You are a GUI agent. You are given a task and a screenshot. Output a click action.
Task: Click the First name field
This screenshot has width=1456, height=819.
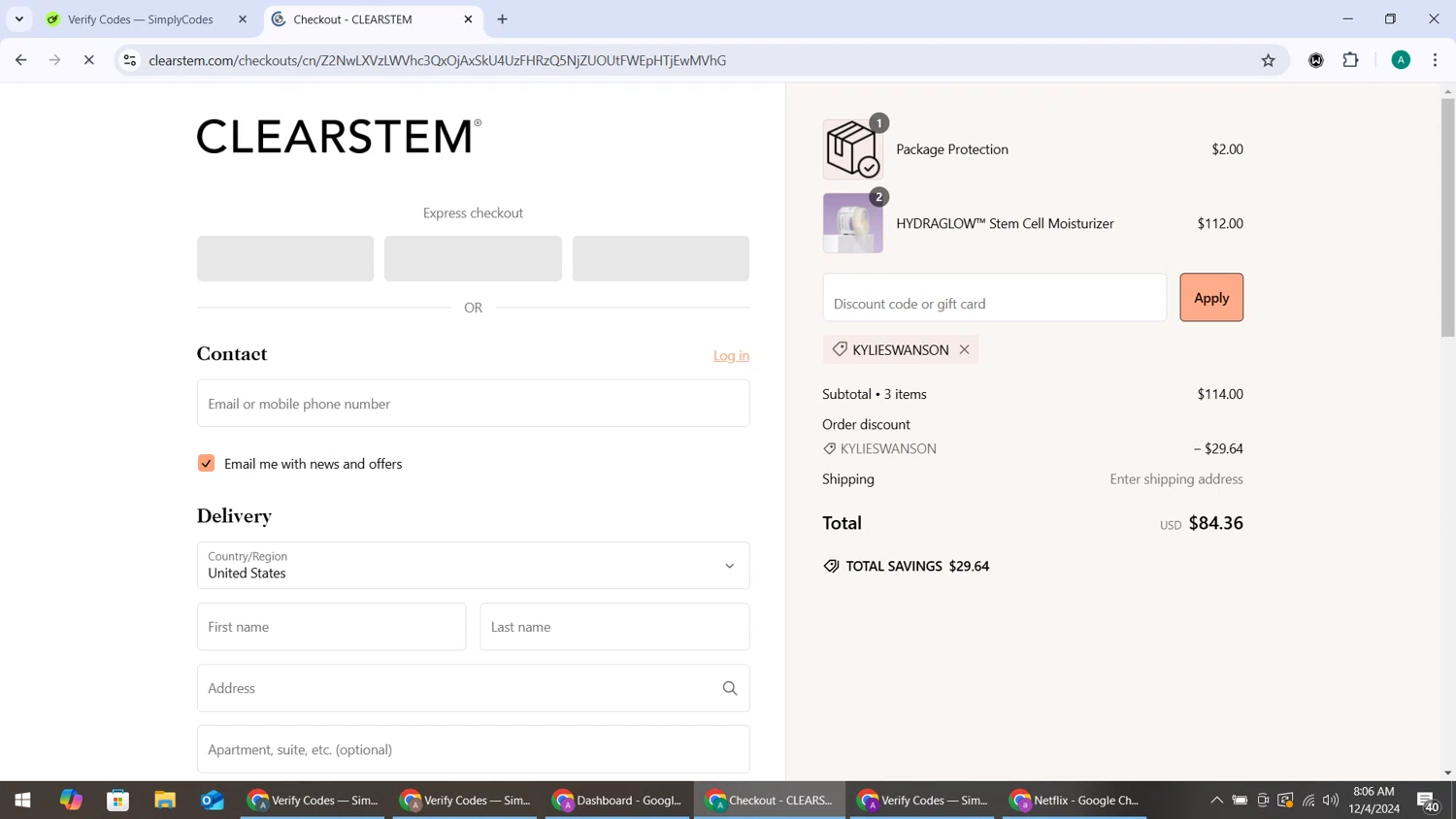click(331, 626)
